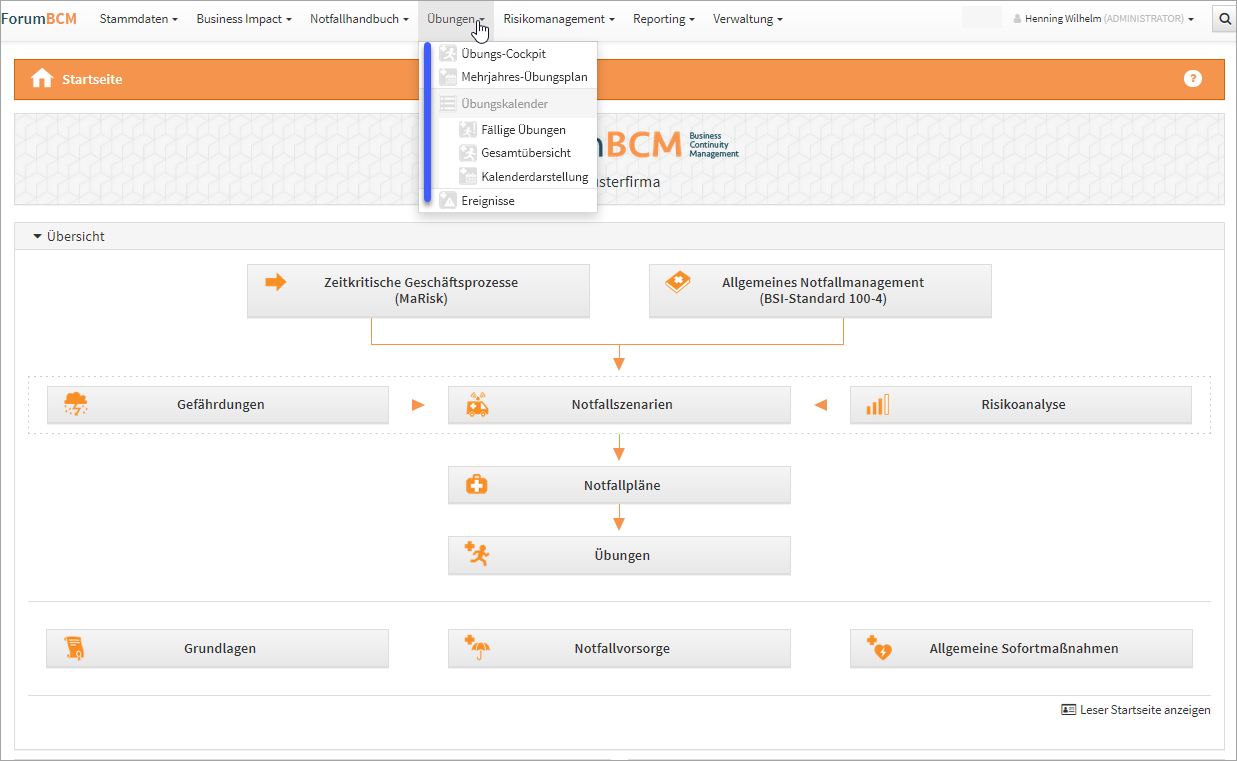This screenshot has height=761, width=1237.
Task: Click the arrow icon on Zeitkritische Geschäftsprozesse
Action: tap(275, 283)
